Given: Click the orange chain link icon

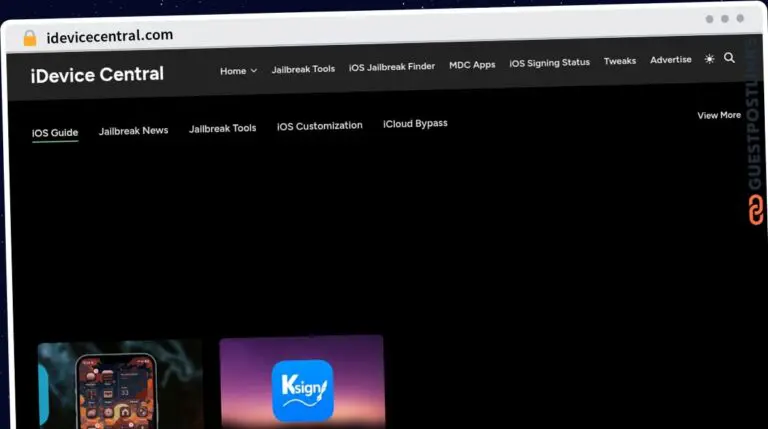Looking at the screenshot, I should (755, 210).
